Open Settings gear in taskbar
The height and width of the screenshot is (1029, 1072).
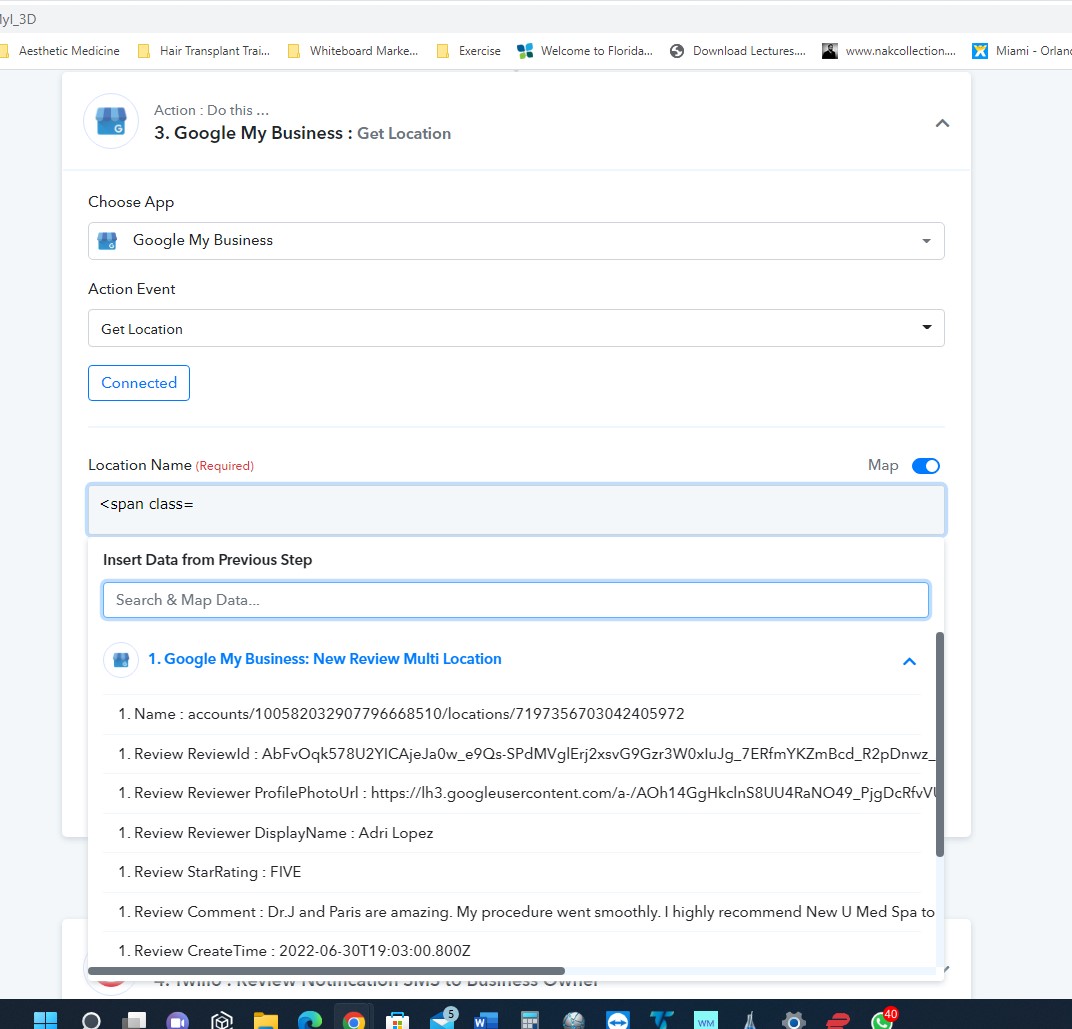pyautogui.click(x=793, y=1021)
